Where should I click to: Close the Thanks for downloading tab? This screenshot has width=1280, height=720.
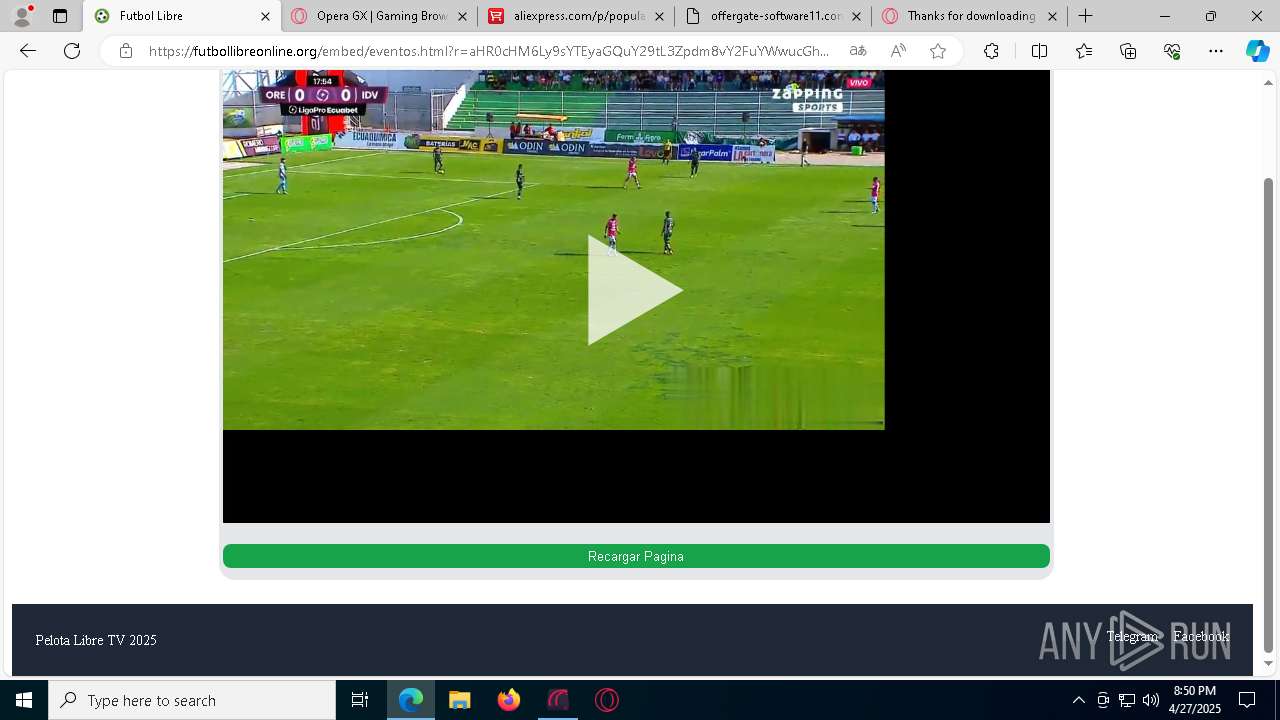pyautogui.click(x=1052, y=16)
